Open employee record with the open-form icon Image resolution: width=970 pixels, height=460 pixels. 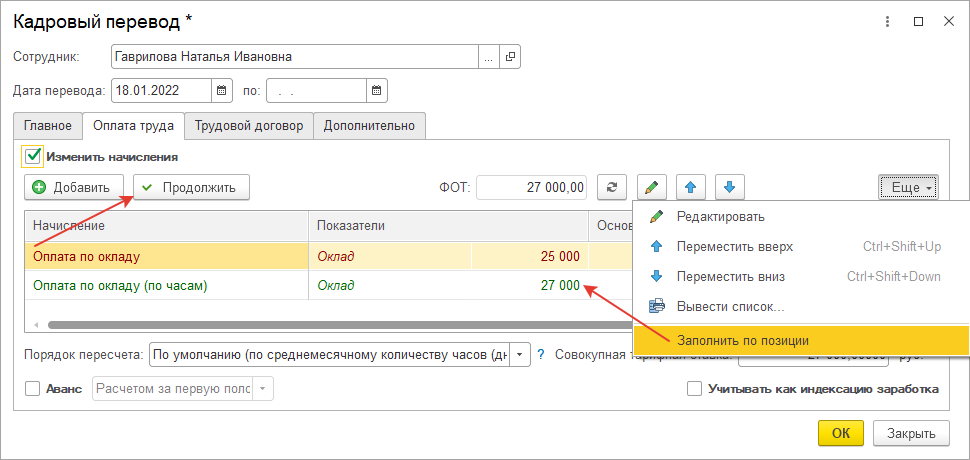click(x=510, y=57)
